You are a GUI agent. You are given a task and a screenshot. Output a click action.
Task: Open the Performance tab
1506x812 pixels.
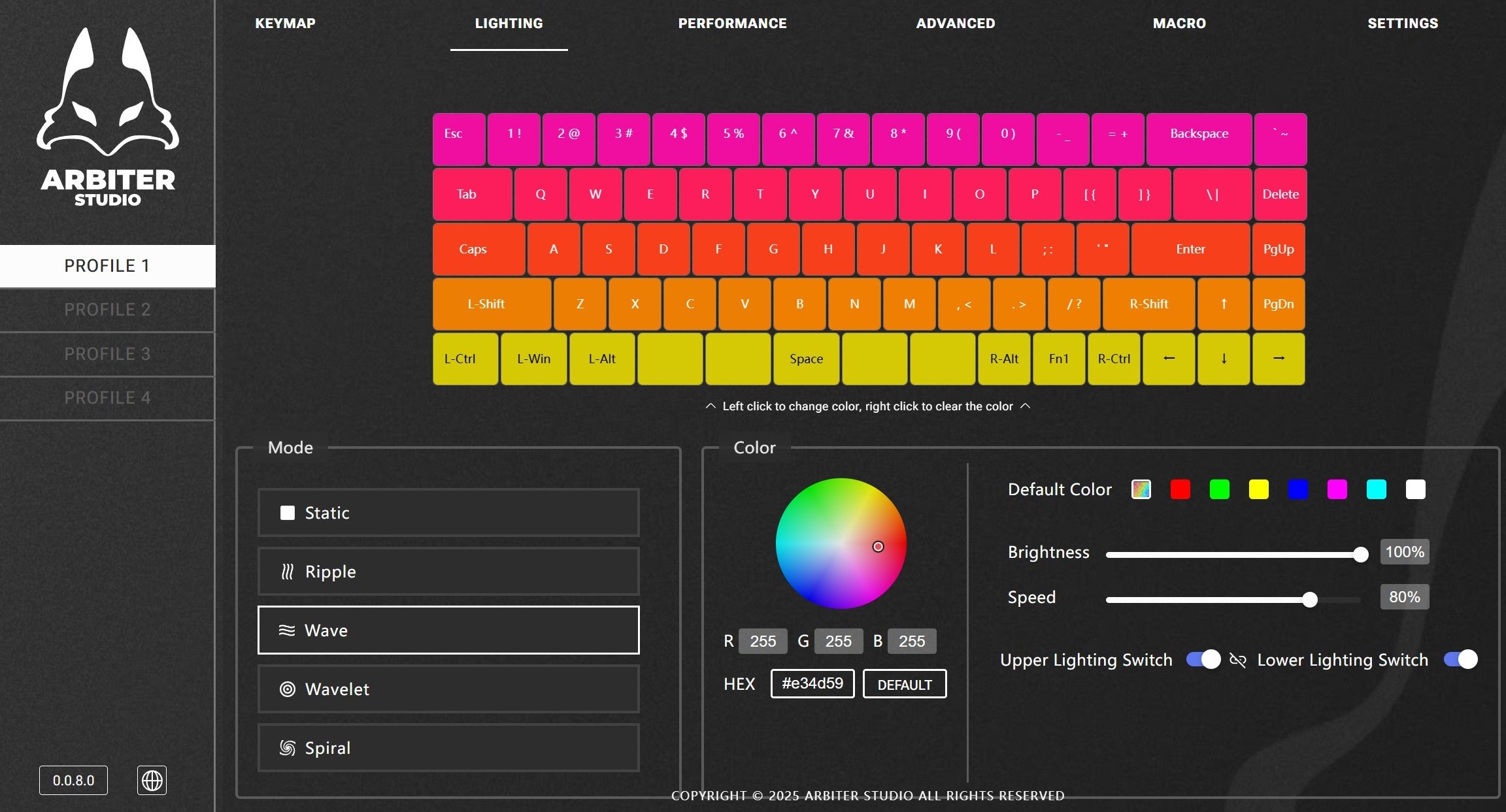[732, 24]
